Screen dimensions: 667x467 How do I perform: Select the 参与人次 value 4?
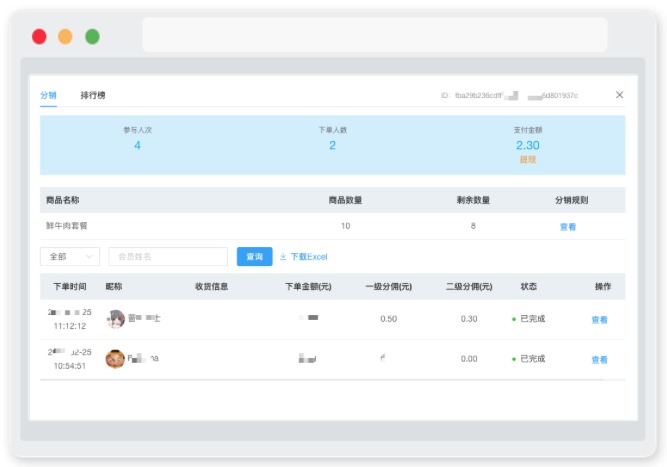coord(137,145)
